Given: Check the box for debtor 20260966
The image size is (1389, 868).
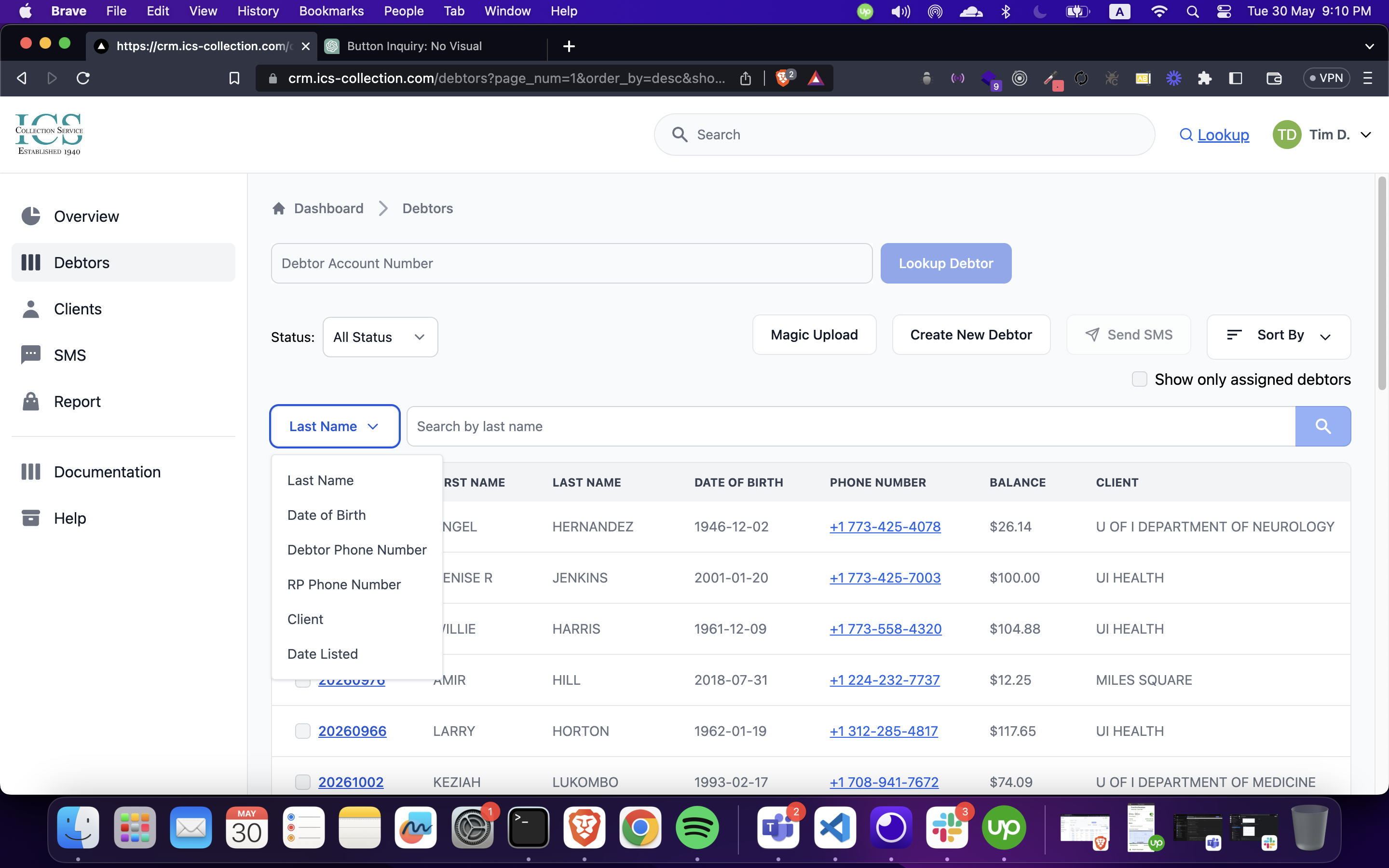Looking at the screenshot, I should click(302, 731).
